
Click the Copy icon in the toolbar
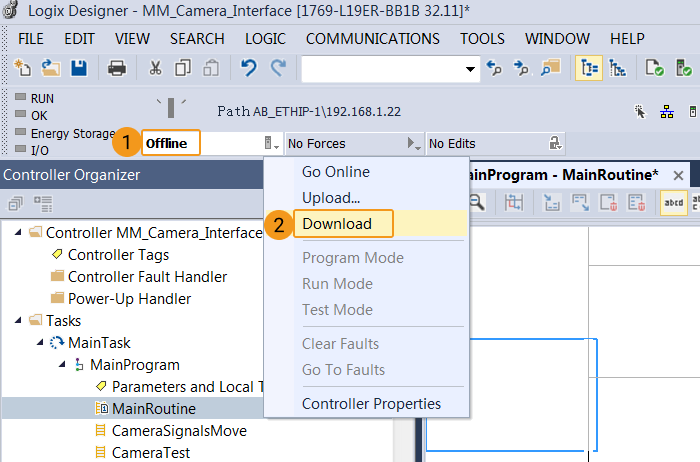click(x=183, y=68)
